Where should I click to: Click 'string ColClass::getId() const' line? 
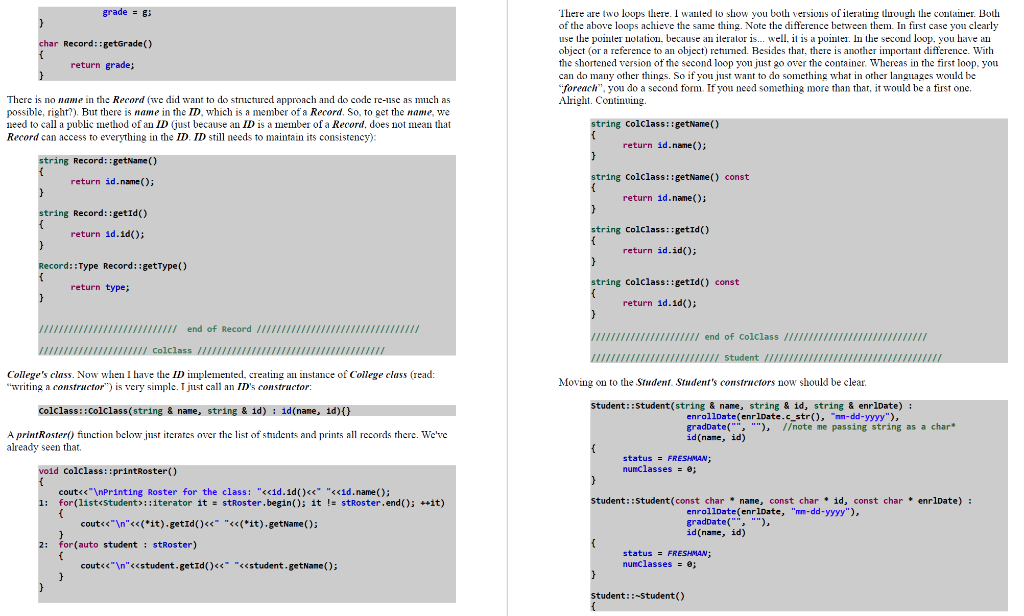pos(665,282)
